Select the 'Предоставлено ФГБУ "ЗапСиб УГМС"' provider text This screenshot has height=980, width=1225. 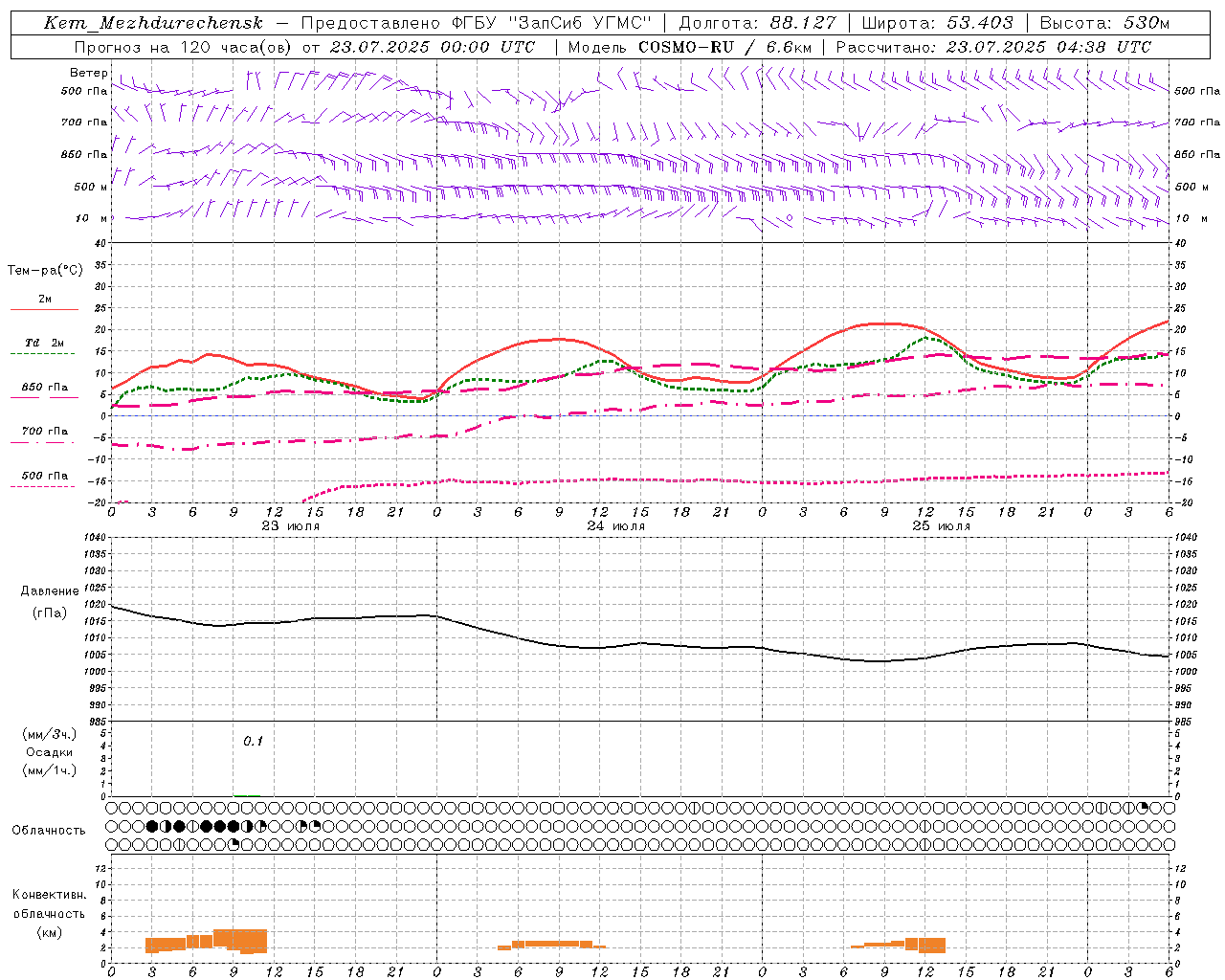(477, 23)
